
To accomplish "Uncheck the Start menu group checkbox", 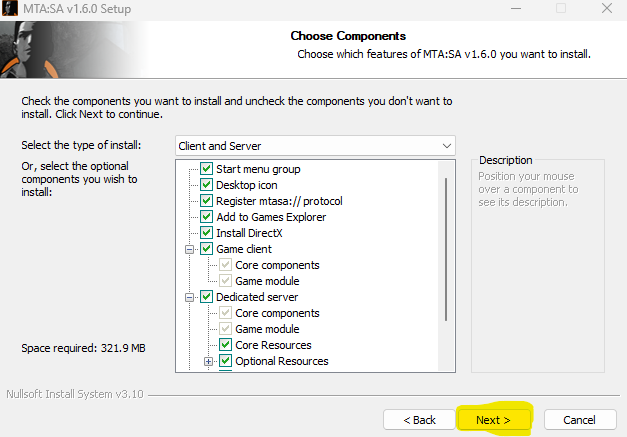I will pos(206,169).
